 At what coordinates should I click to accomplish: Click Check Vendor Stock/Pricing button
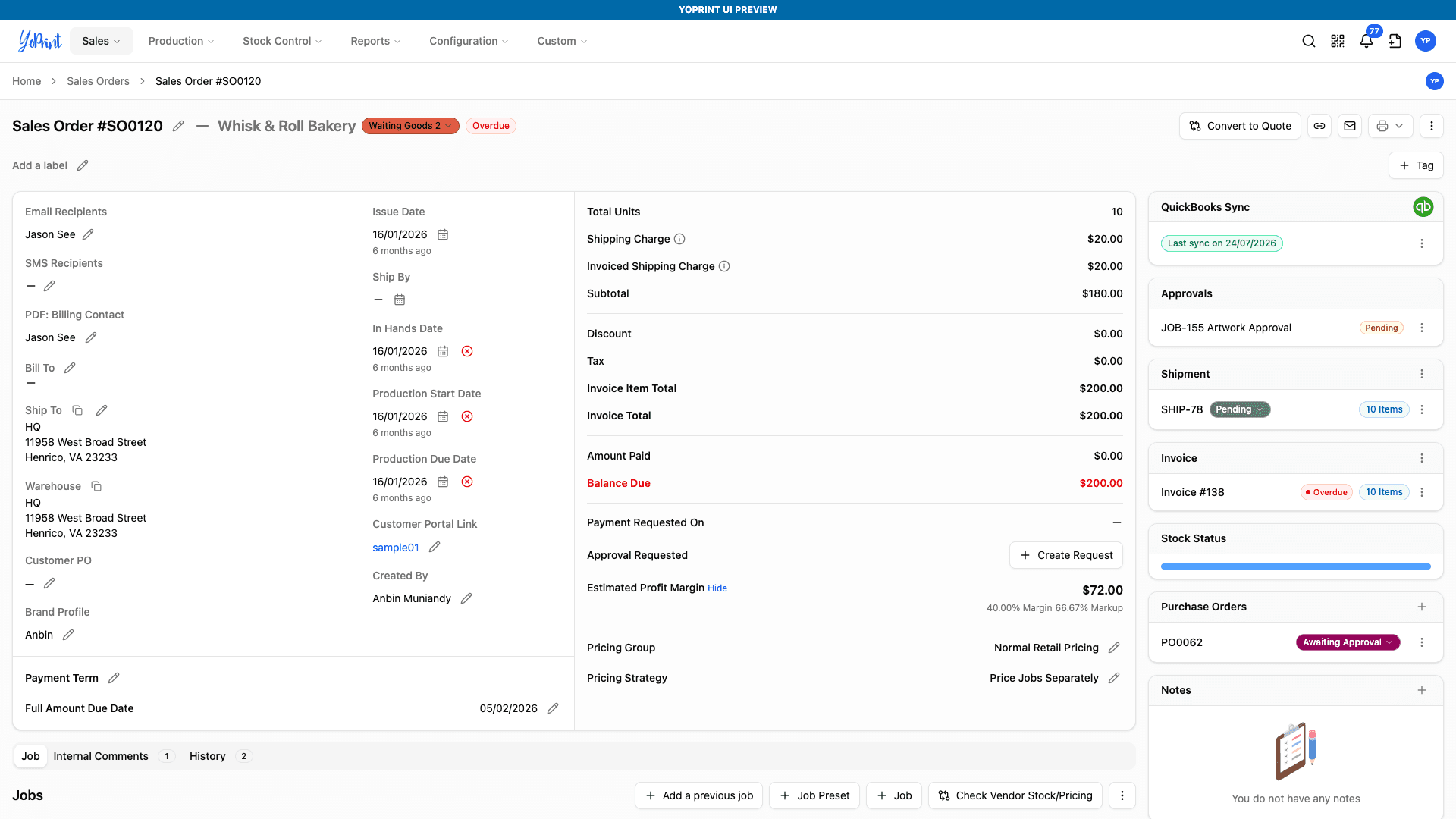tap(1015, 795)
